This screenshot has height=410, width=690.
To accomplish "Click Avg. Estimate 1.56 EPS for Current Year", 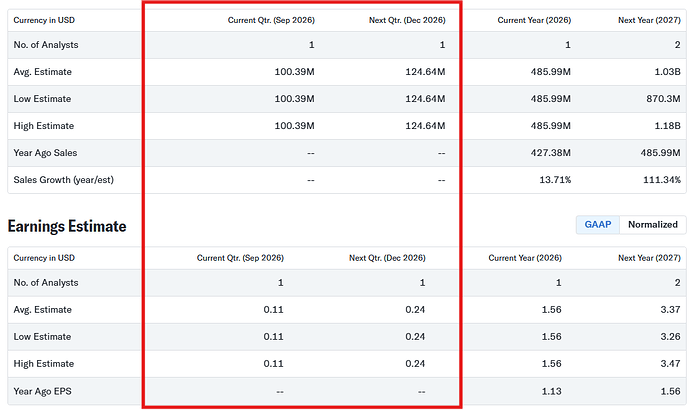I will (x=551, y=310).
